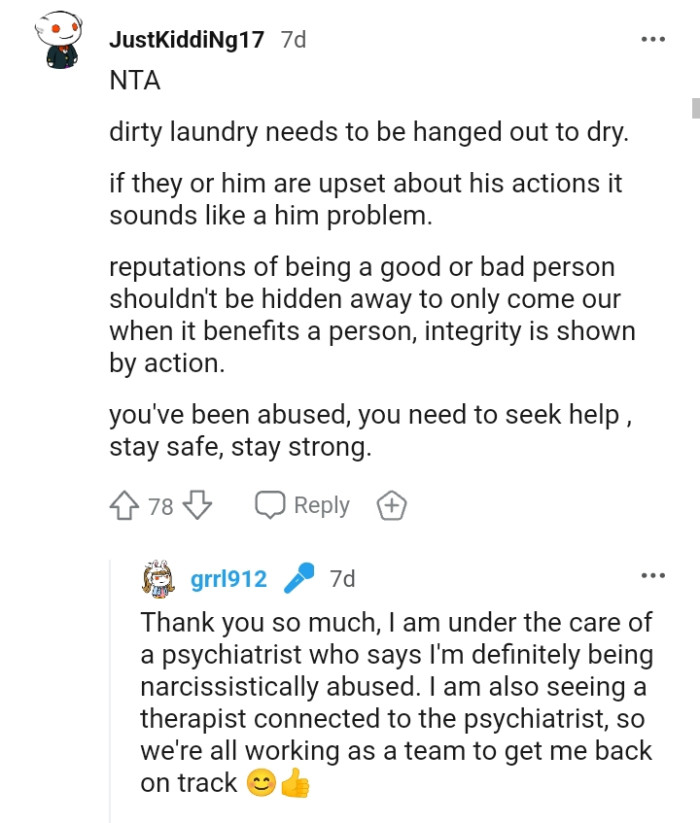Click the smiling emoji in grrl912's reply
Viewport: 700px width, 823px height.
259,782
